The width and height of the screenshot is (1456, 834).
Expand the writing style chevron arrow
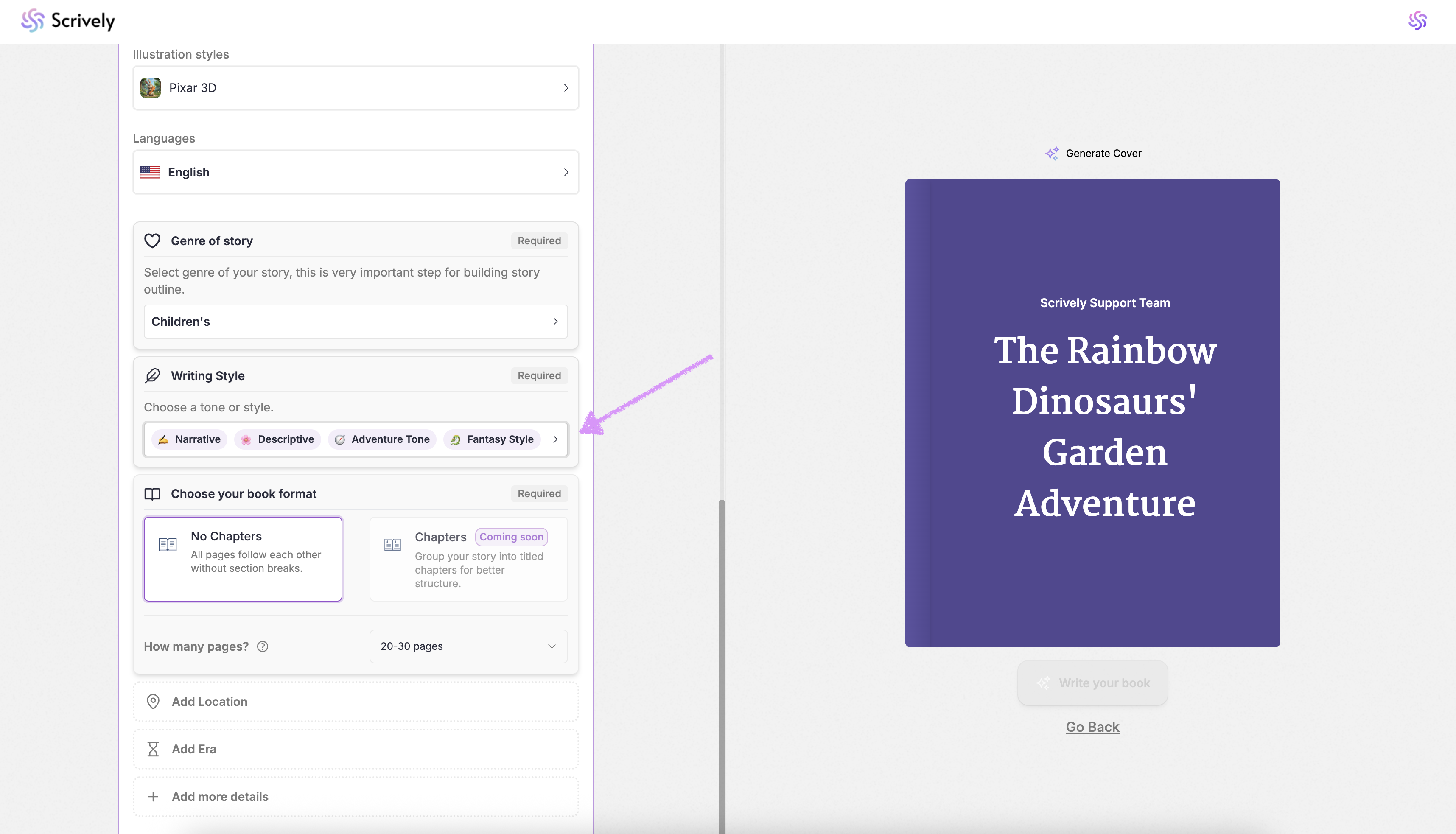pyautogui.click(x=555, y=439)
